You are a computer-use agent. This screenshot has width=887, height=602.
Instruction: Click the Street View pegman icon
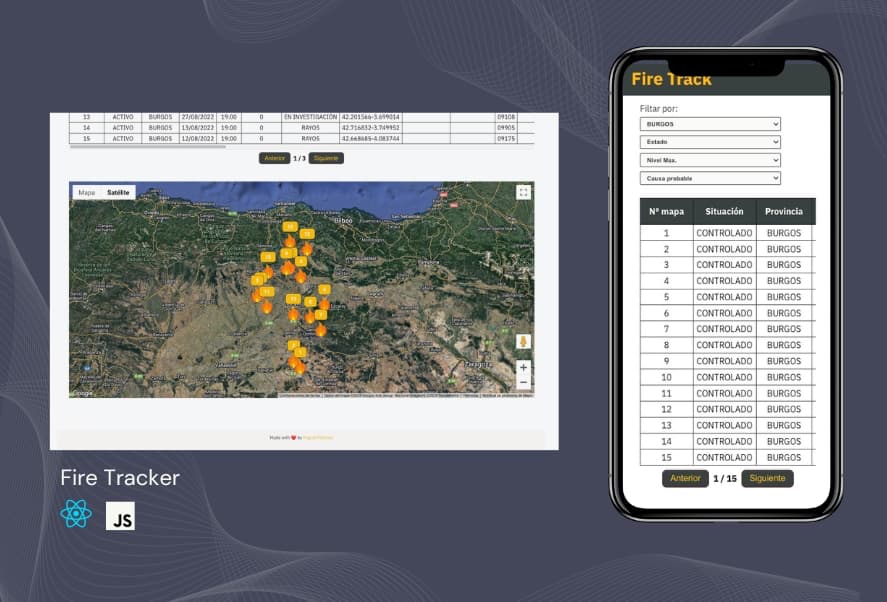pos(523,341)
